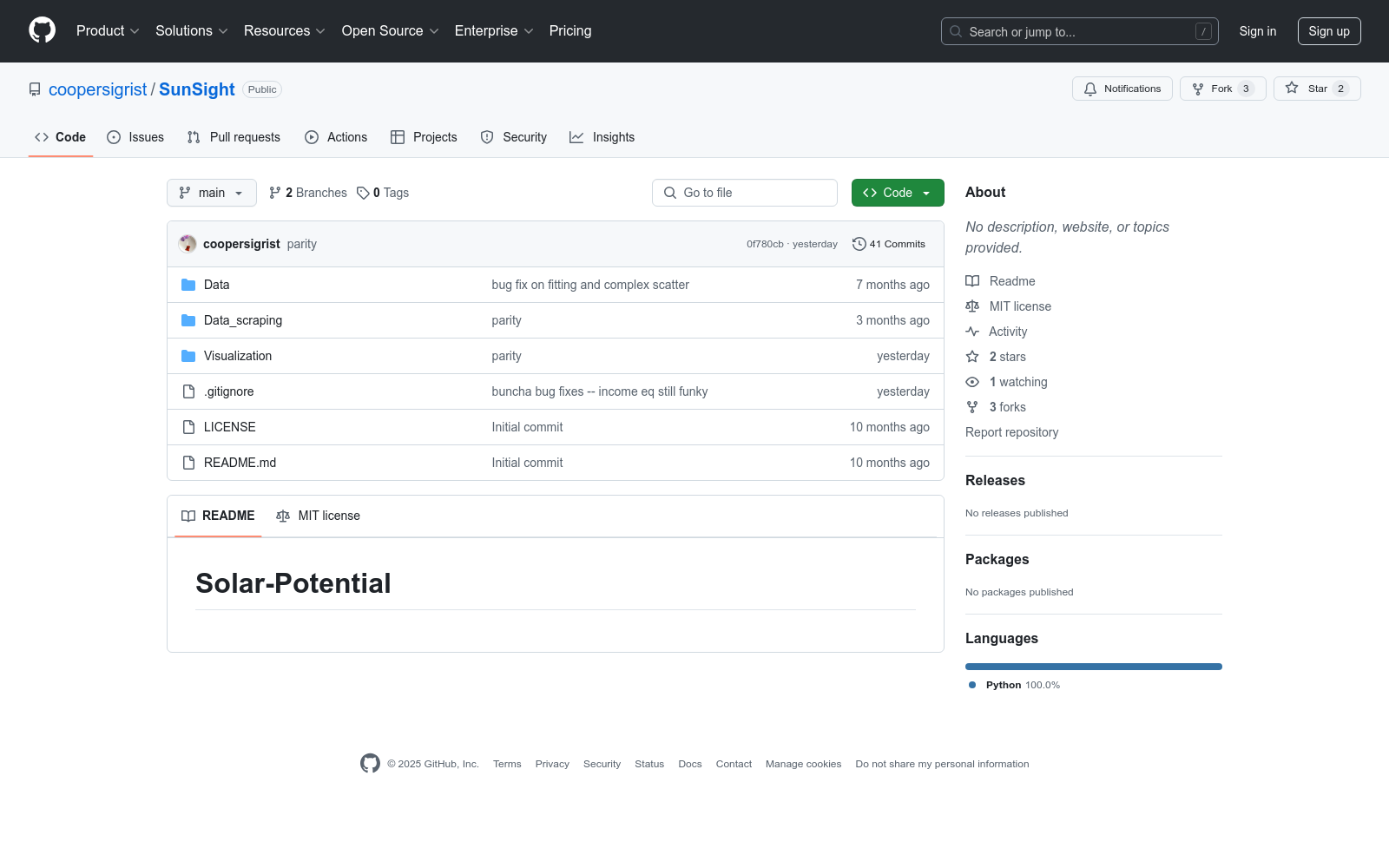Click the README.md file icon
The image size is (1389, 868).
point(188,463)
